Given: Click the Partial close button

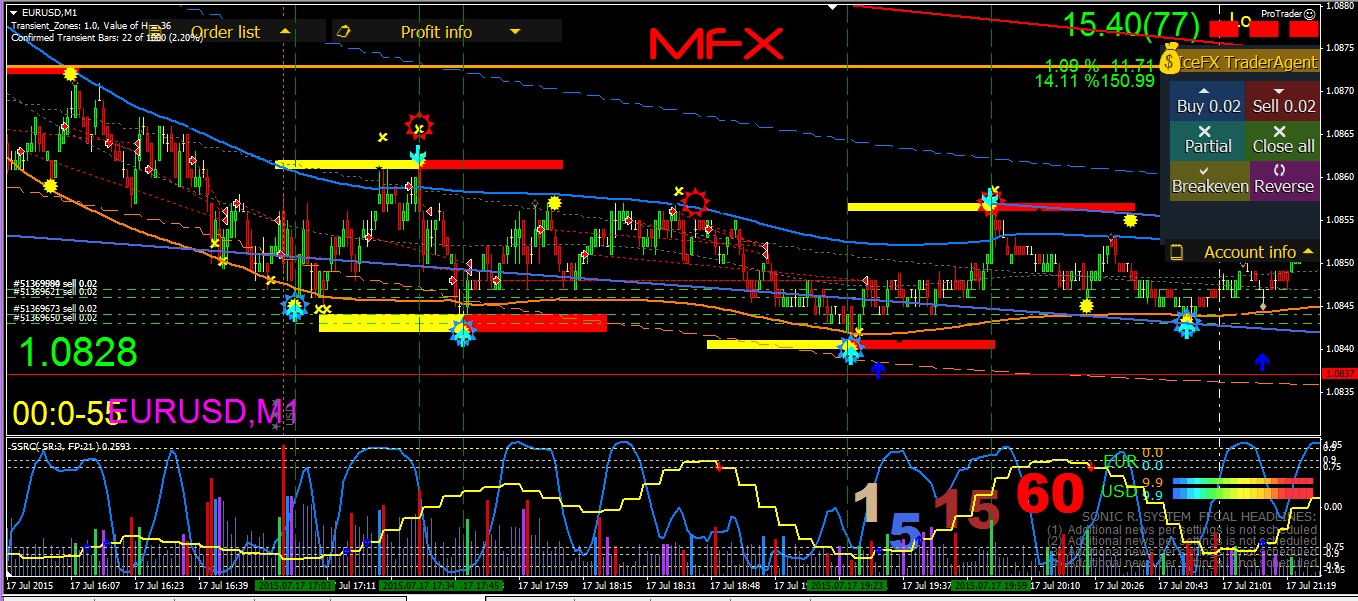Looking at the screenshot, I should pos(1208,141).
